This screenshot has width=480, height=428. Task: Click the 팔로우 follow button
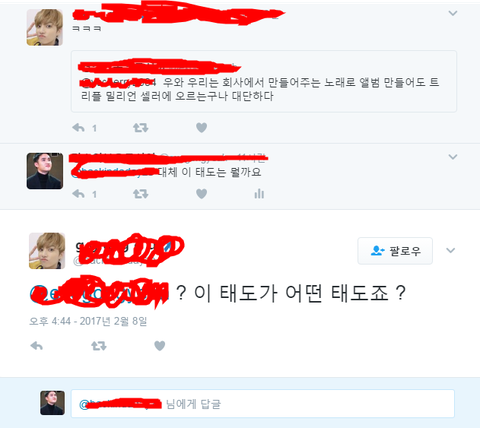tap(395, 251)
